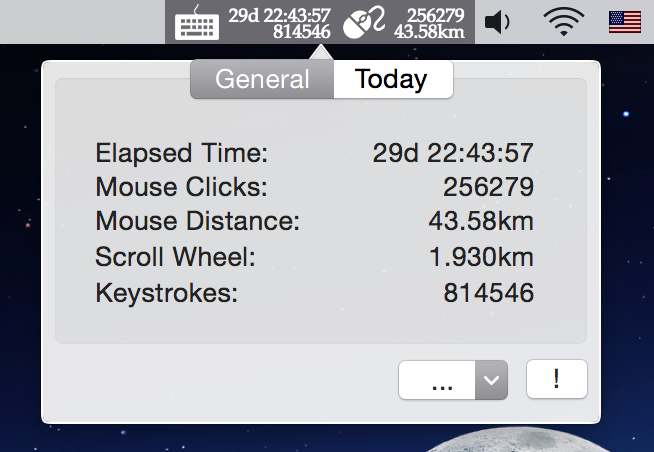Open the US flag input menu

[625, 22]
